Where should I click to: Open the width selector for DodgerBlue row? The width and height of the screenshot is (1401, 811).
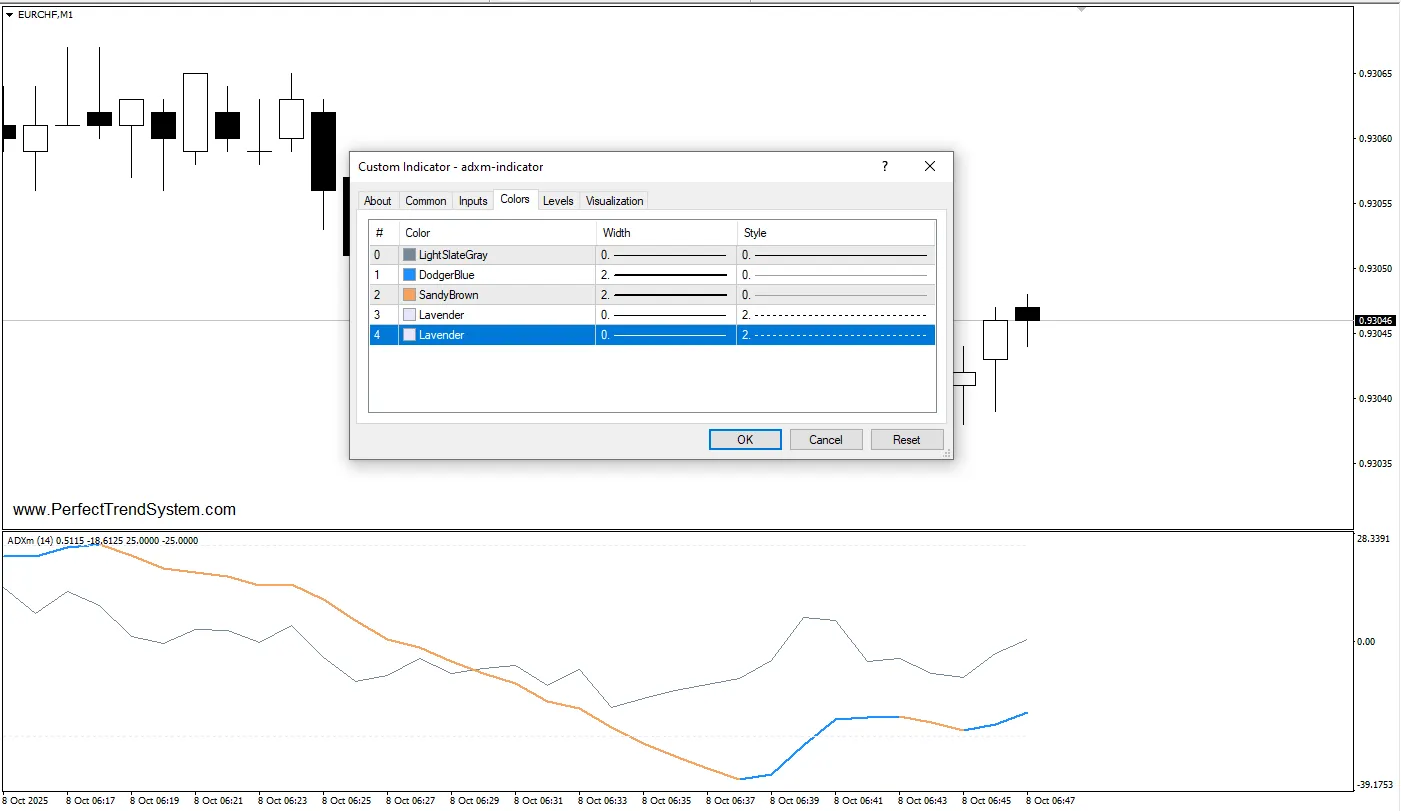click(666, 275)
